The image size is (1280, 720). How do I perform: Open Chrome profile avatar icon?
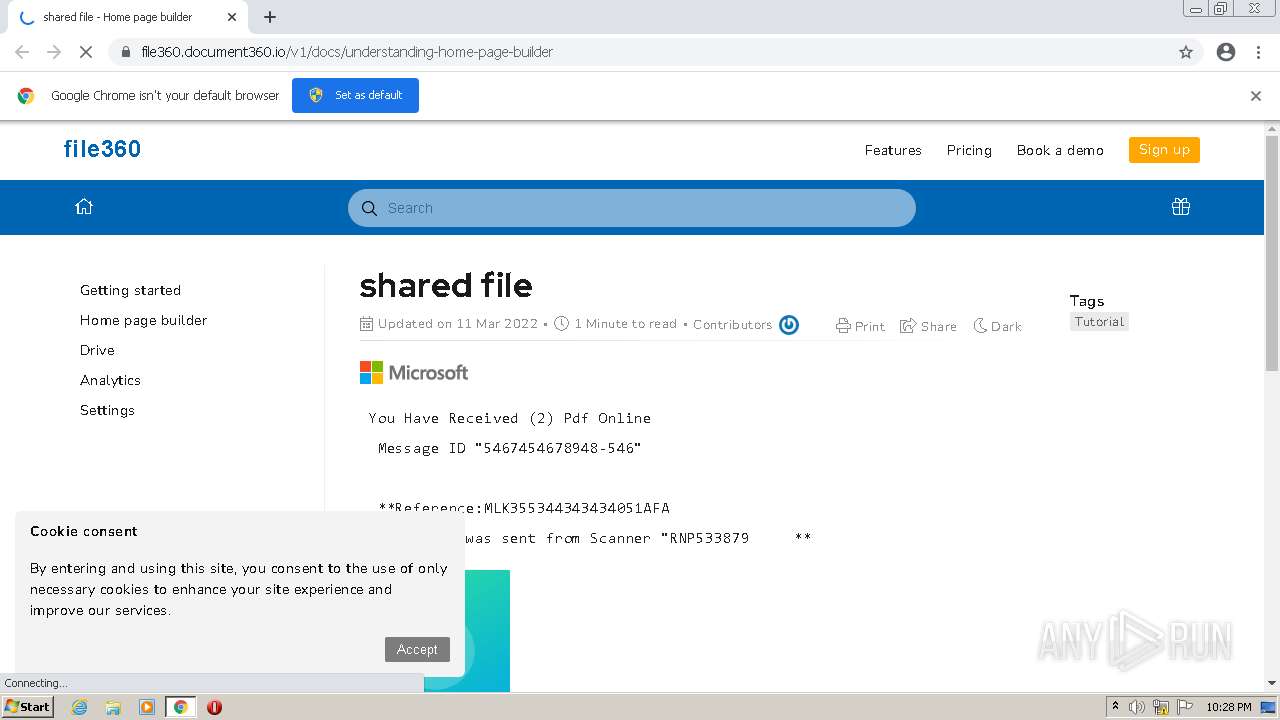[x=1226, y=52]
